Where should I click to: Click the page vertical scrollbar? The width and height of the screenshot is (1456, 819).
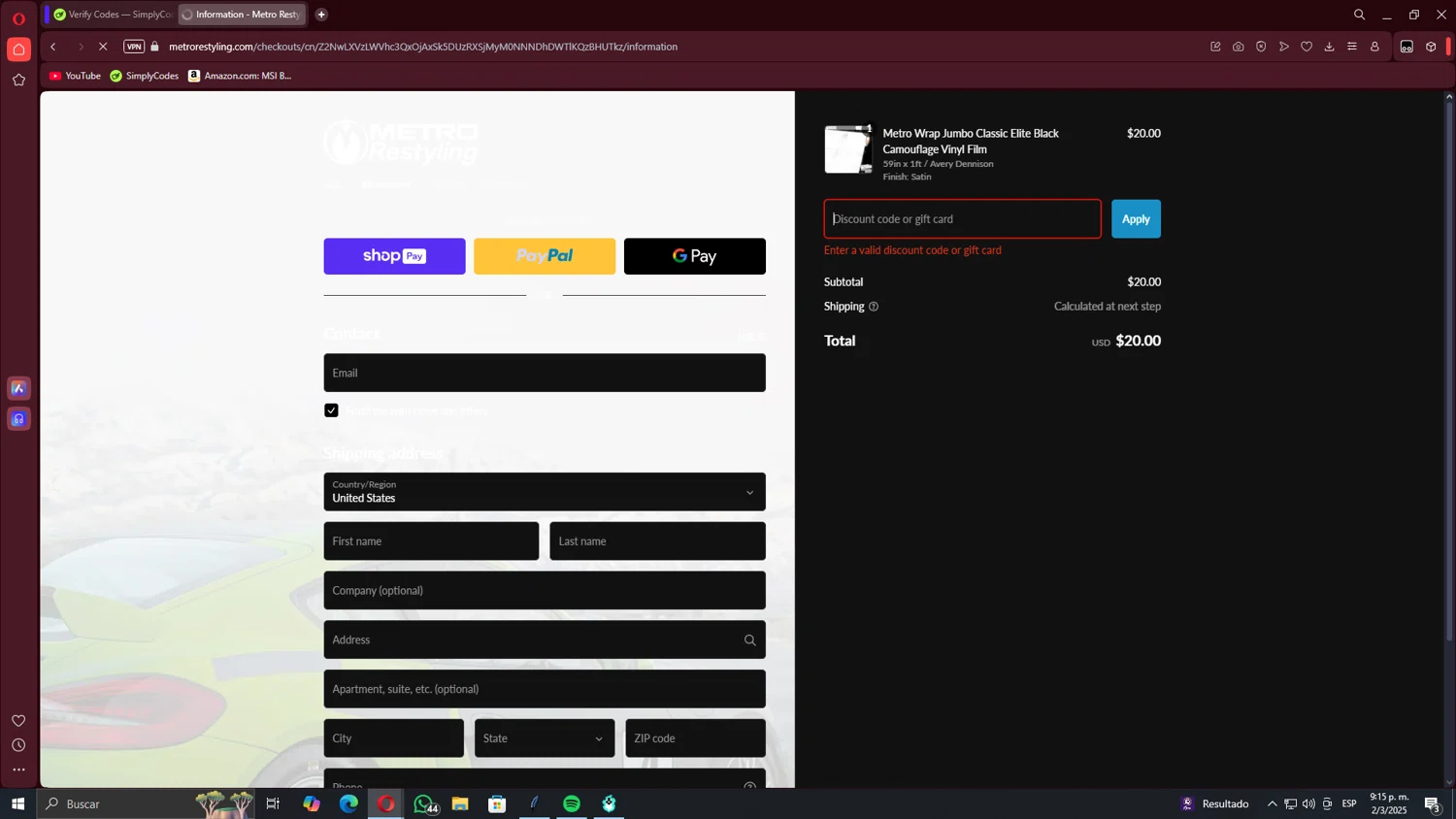[x=1449, y=369]
